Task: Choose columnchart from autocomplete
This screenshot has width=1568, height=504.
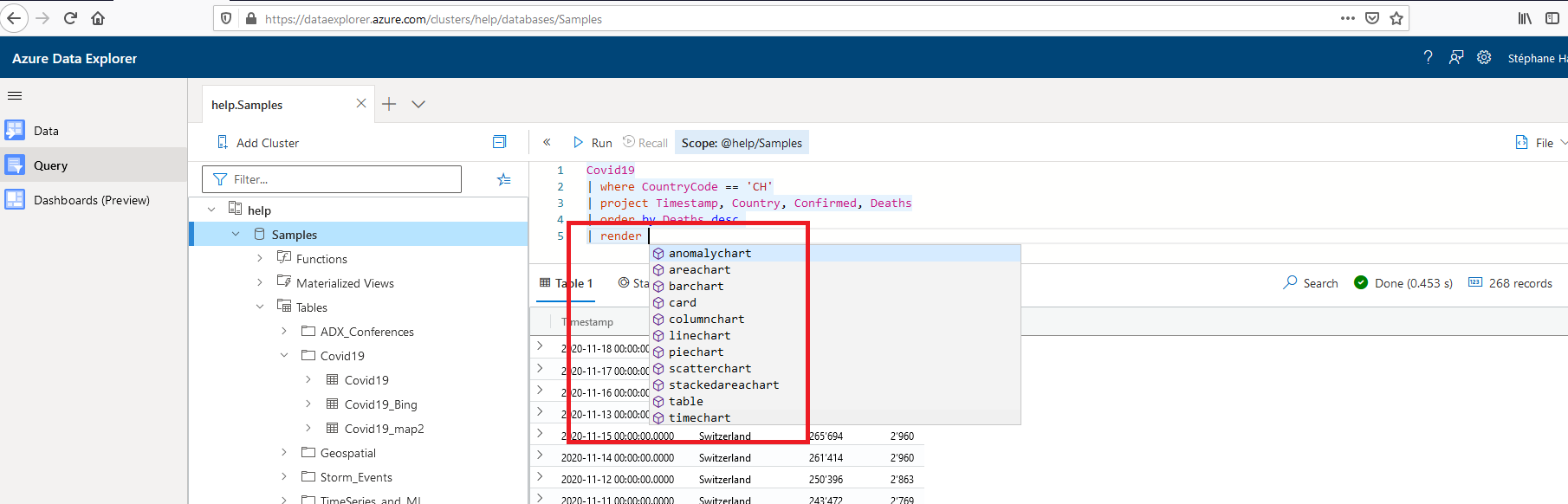Action: tap(835, 319)
